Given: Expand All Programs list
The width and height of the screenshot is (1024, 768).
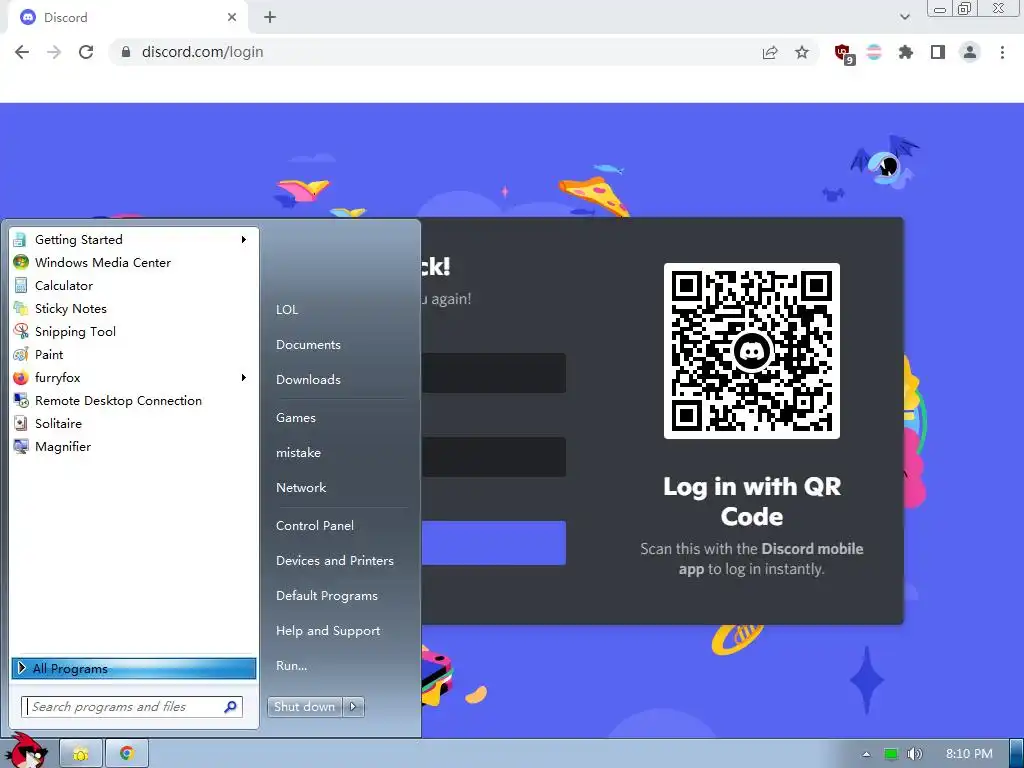Looking at the screenshot, I should tap(134, 668).
